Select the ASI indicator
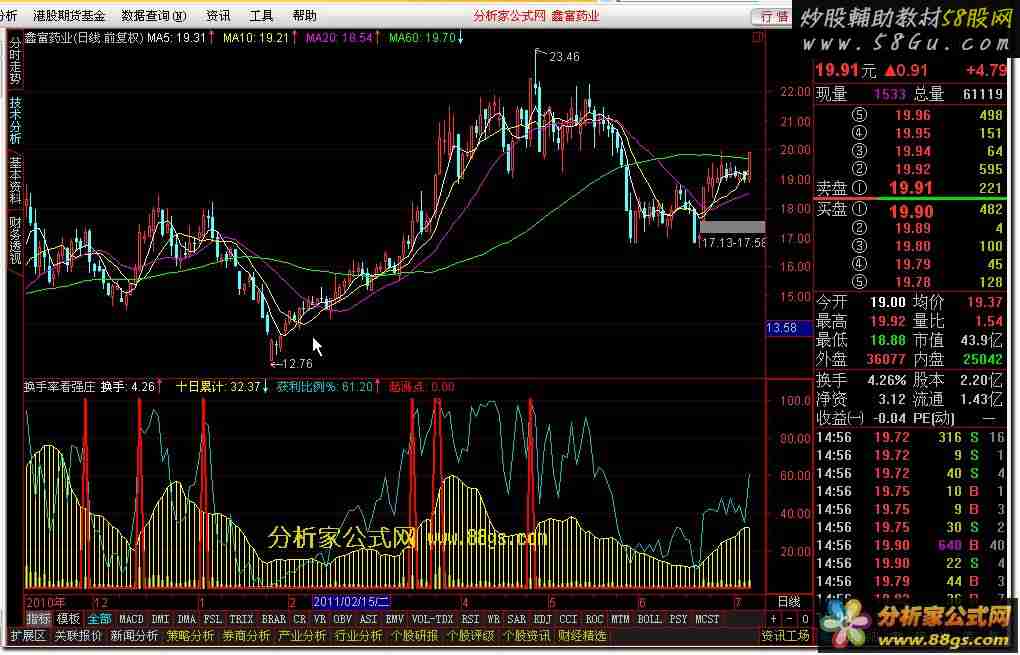 click(x=369, y=619)
